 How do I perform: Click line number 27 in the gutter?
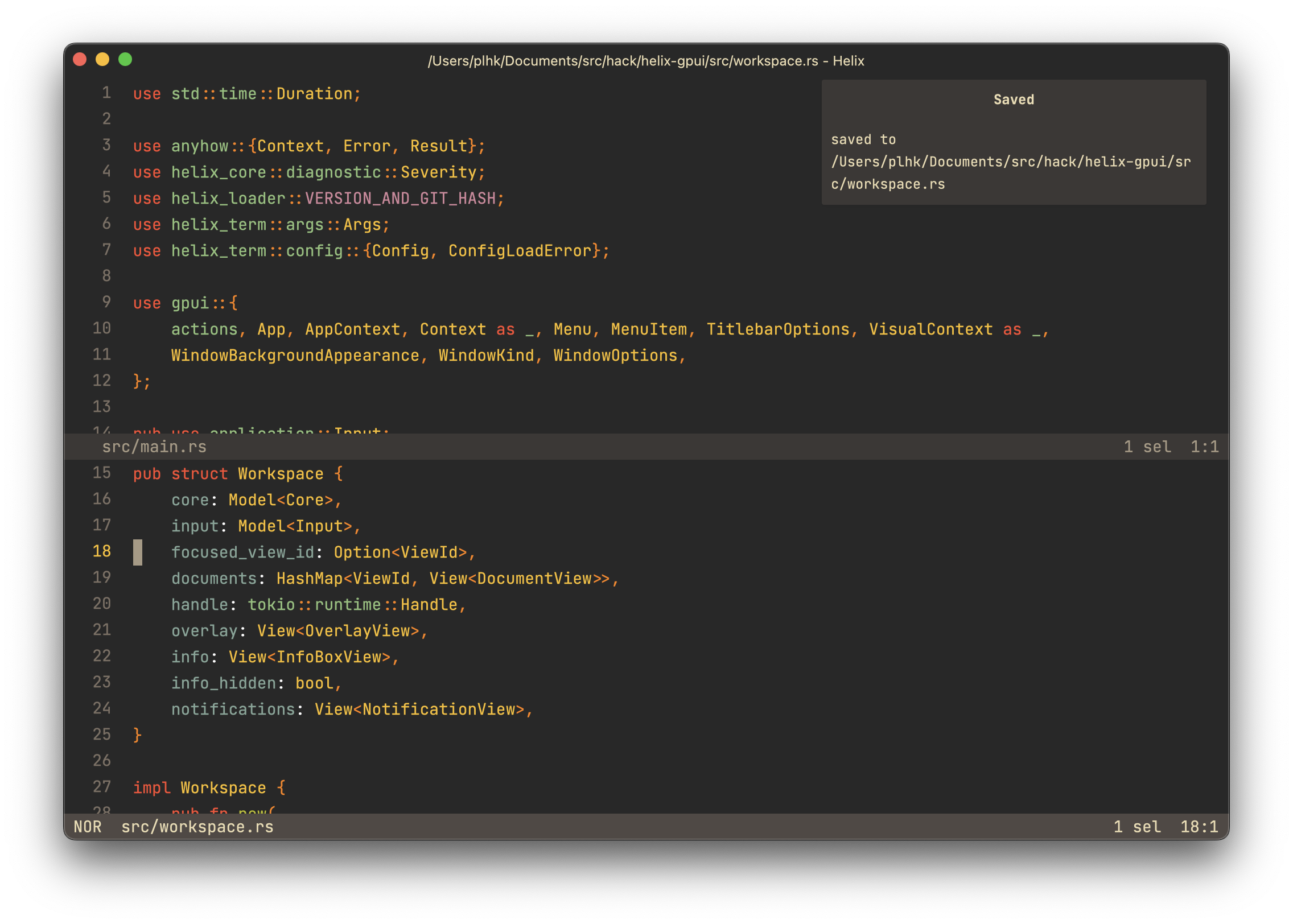(x=102, y=787)
